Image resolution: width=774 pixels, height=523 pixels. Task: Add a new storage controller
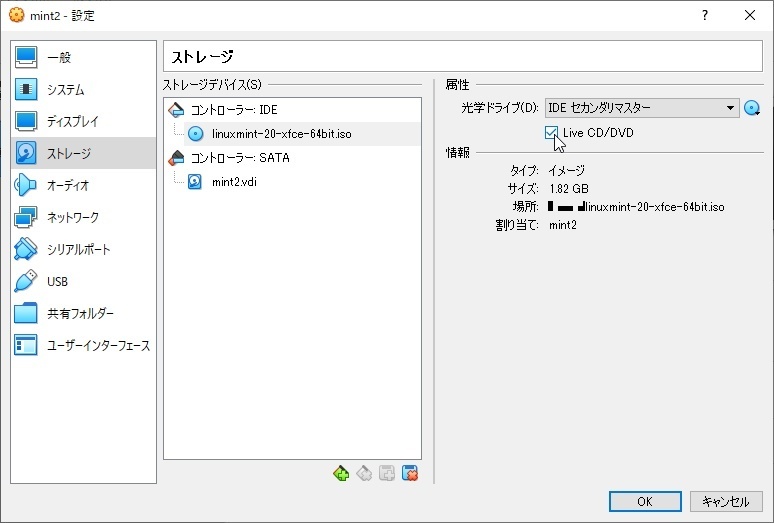pos(341,473)
